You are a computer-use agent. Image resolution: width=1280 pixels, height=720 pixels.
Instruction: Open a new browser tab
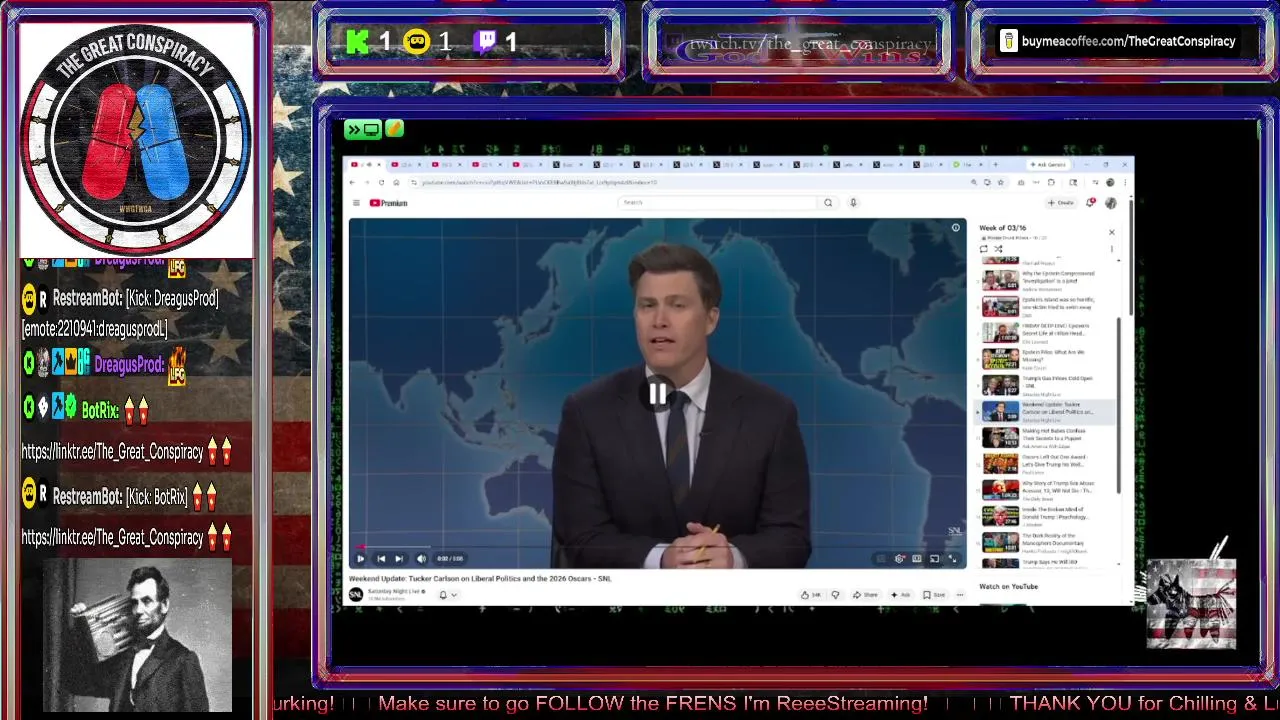coord(995,164)
